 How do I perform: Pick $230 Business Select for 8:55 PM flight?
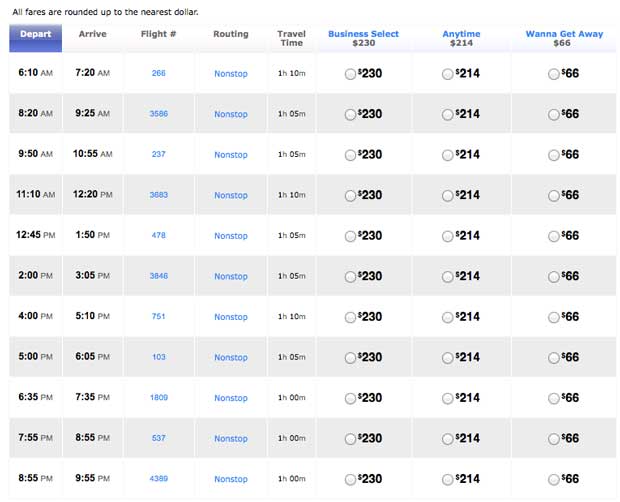coord(350,480)
